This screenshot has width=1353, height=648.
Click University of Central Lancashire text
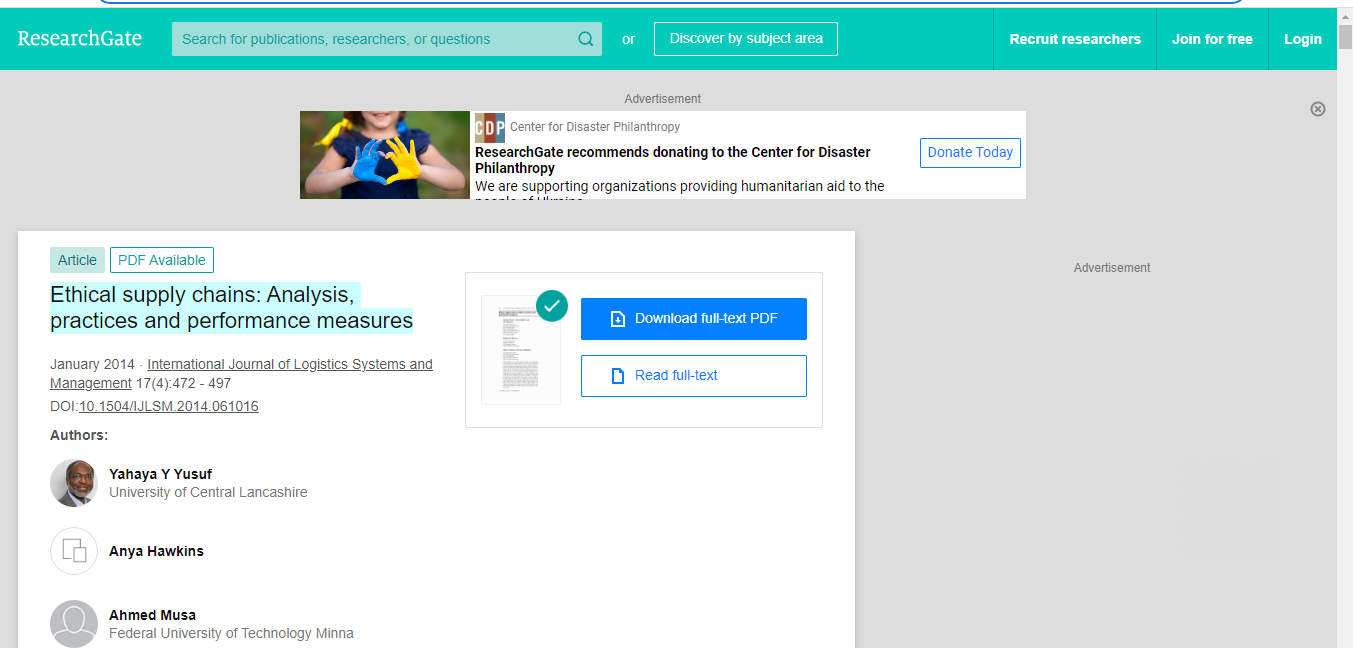click(x=208, y=492)
